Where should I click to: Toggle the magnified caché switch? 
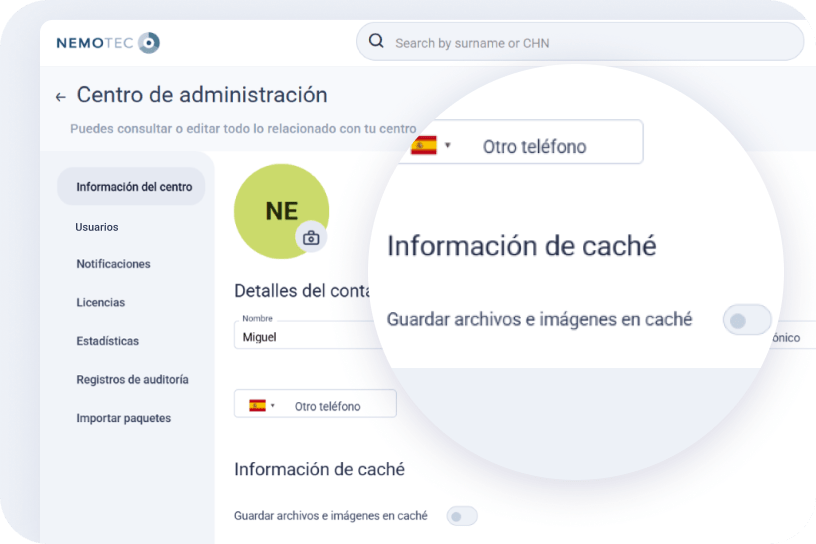747,320
